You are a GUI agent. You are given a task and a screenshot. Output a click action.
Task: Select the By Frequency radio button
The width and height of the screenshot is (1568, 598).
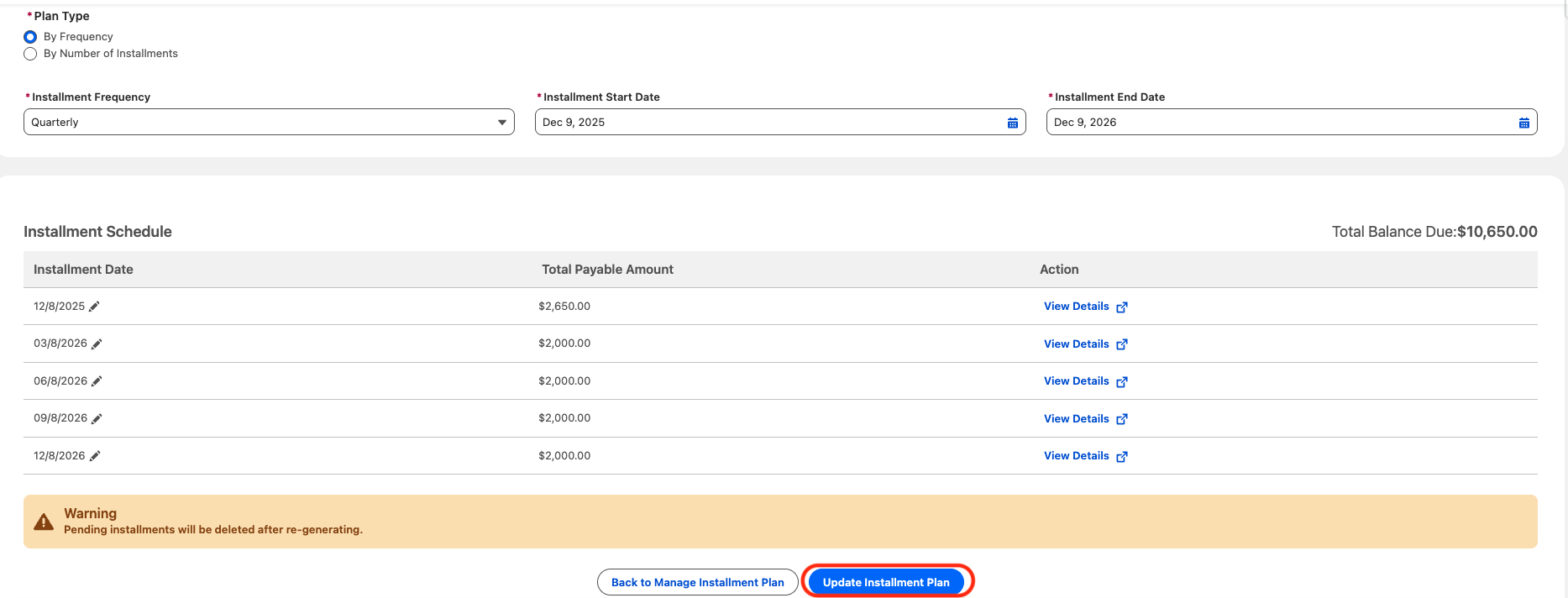pyautogui.click(x=30, y=37)
